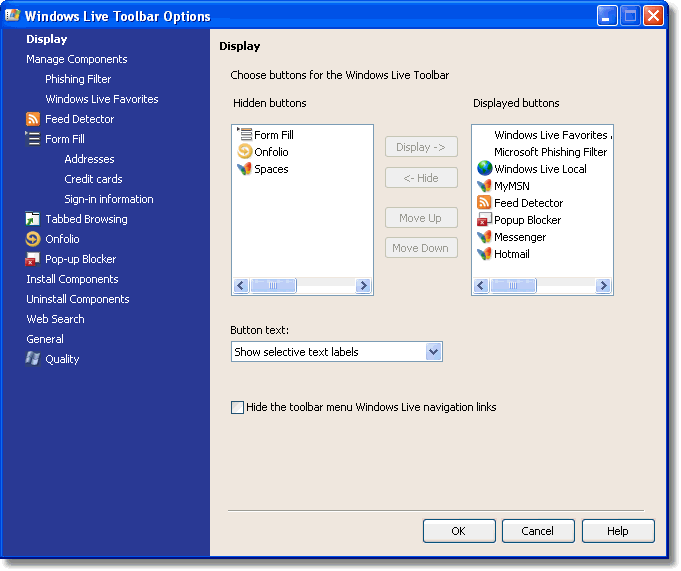Viewport: 681px width, 571px height.
Task: Click the Feed Detector icon in Displayed buttons
Action: pyautogui.click(x=484, y=203)
